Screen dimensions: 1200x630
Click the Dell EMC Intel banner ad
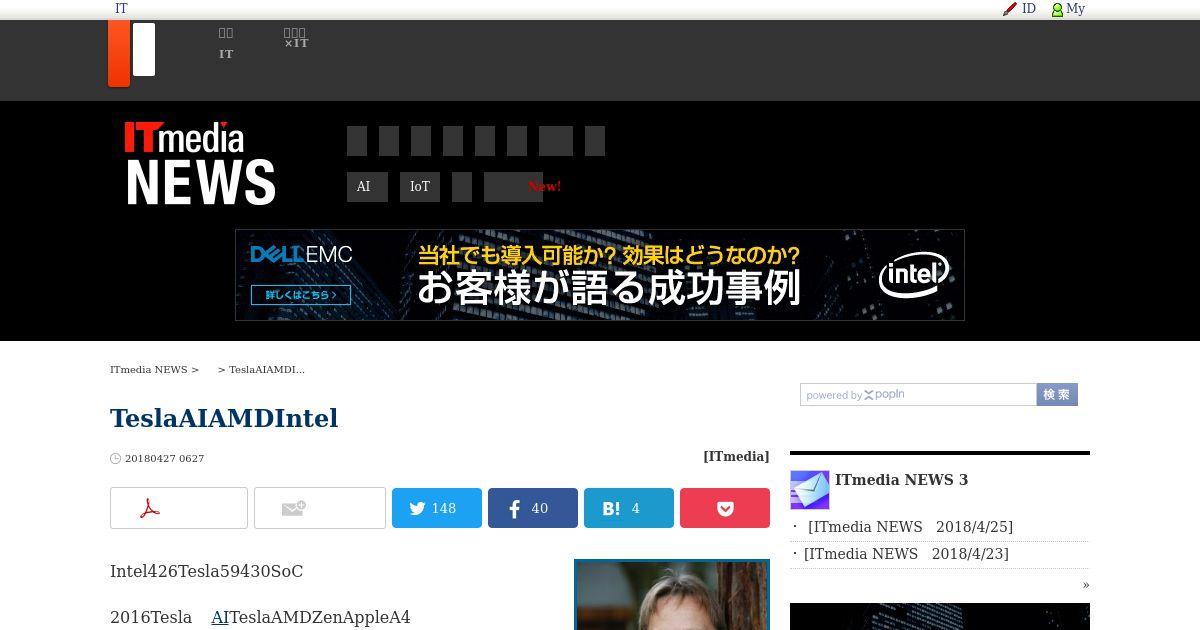point(600,275)
